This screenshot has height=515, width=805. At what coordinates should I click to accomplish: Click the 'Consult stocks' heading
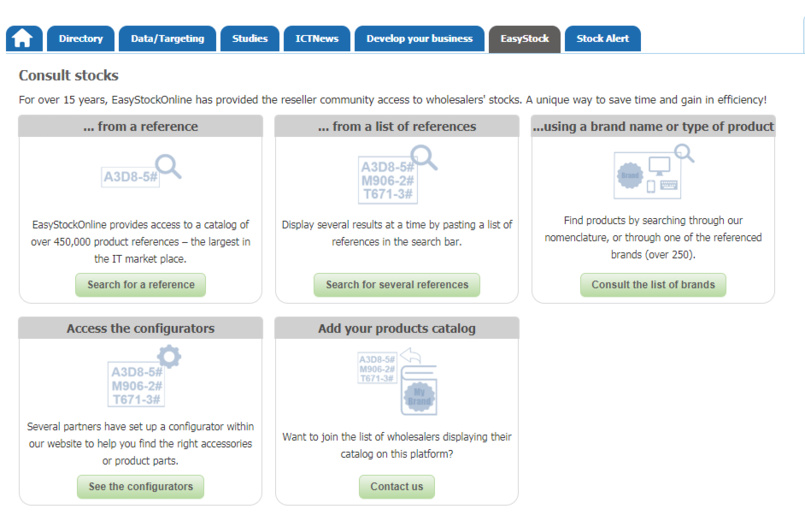coord(69,75)
